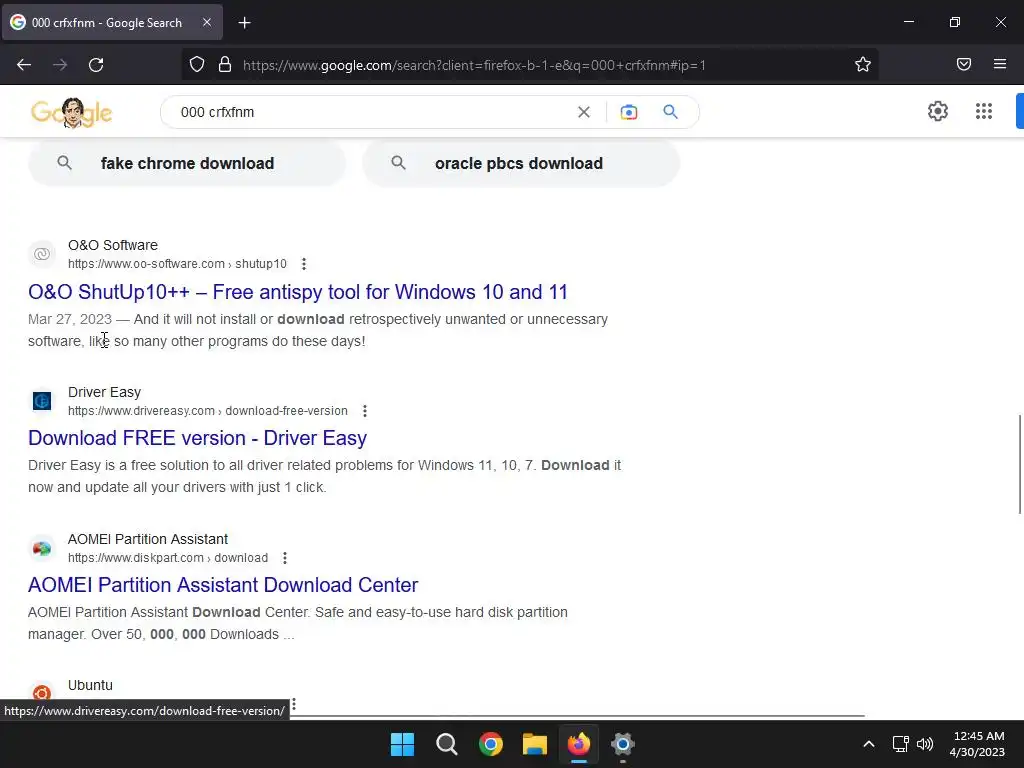Image resolution: width=1024 pixels, height=768 pixels.
Task: Open the Firefox application menu
Action: pos(1000,65)
